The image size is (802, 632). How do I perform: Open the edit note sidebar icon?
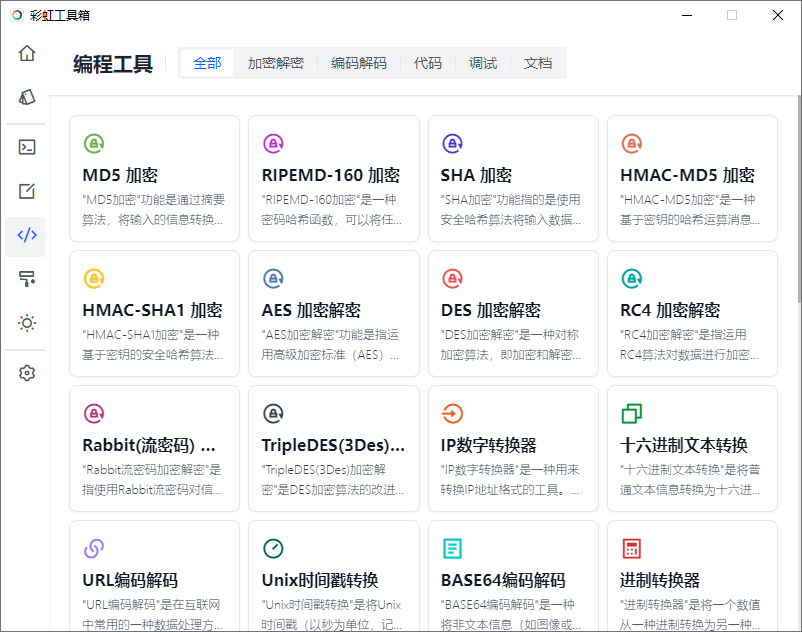[x=27, y=191]
